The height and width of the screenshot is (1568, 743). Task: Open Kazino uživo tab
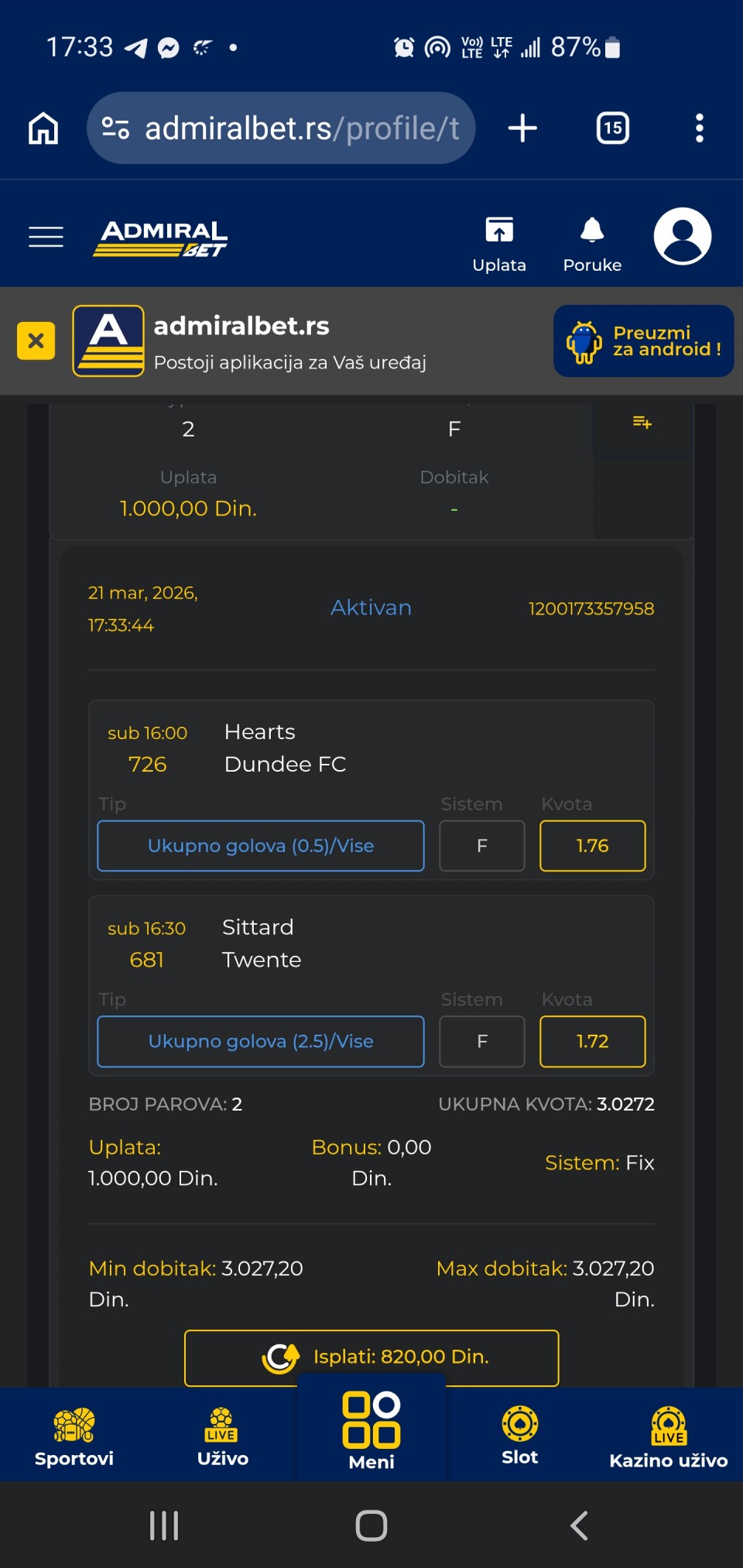(669, 1437)
